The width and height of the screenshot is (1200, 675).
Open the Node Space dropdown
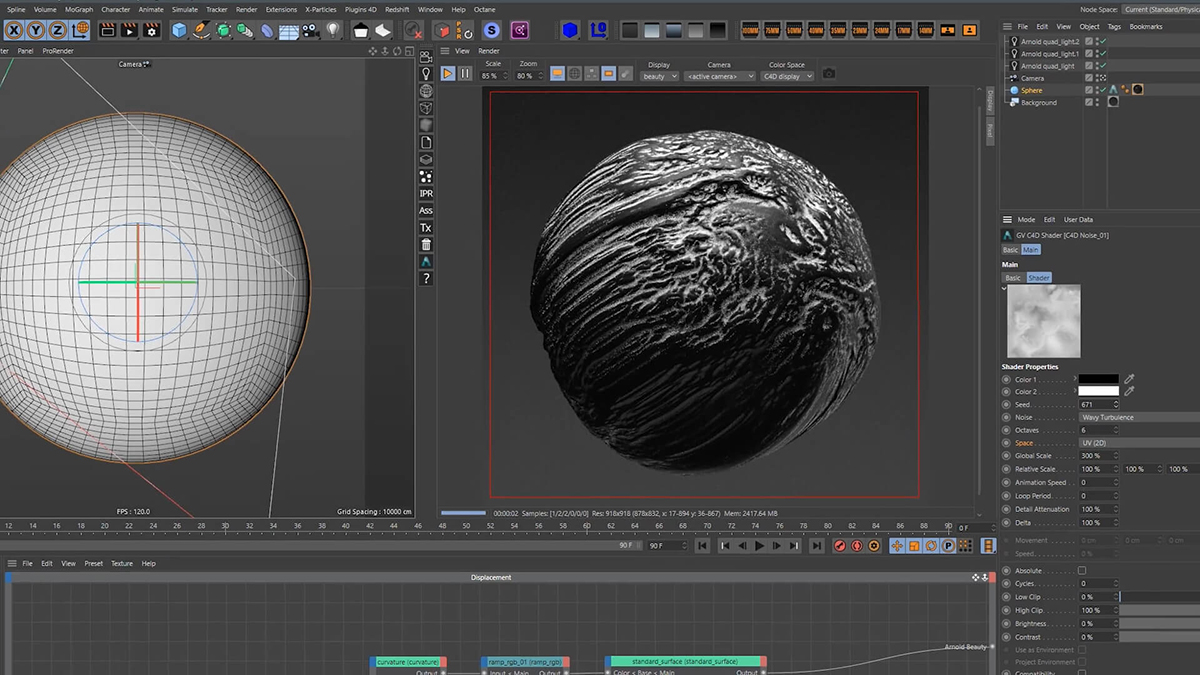pos(1160,9)
